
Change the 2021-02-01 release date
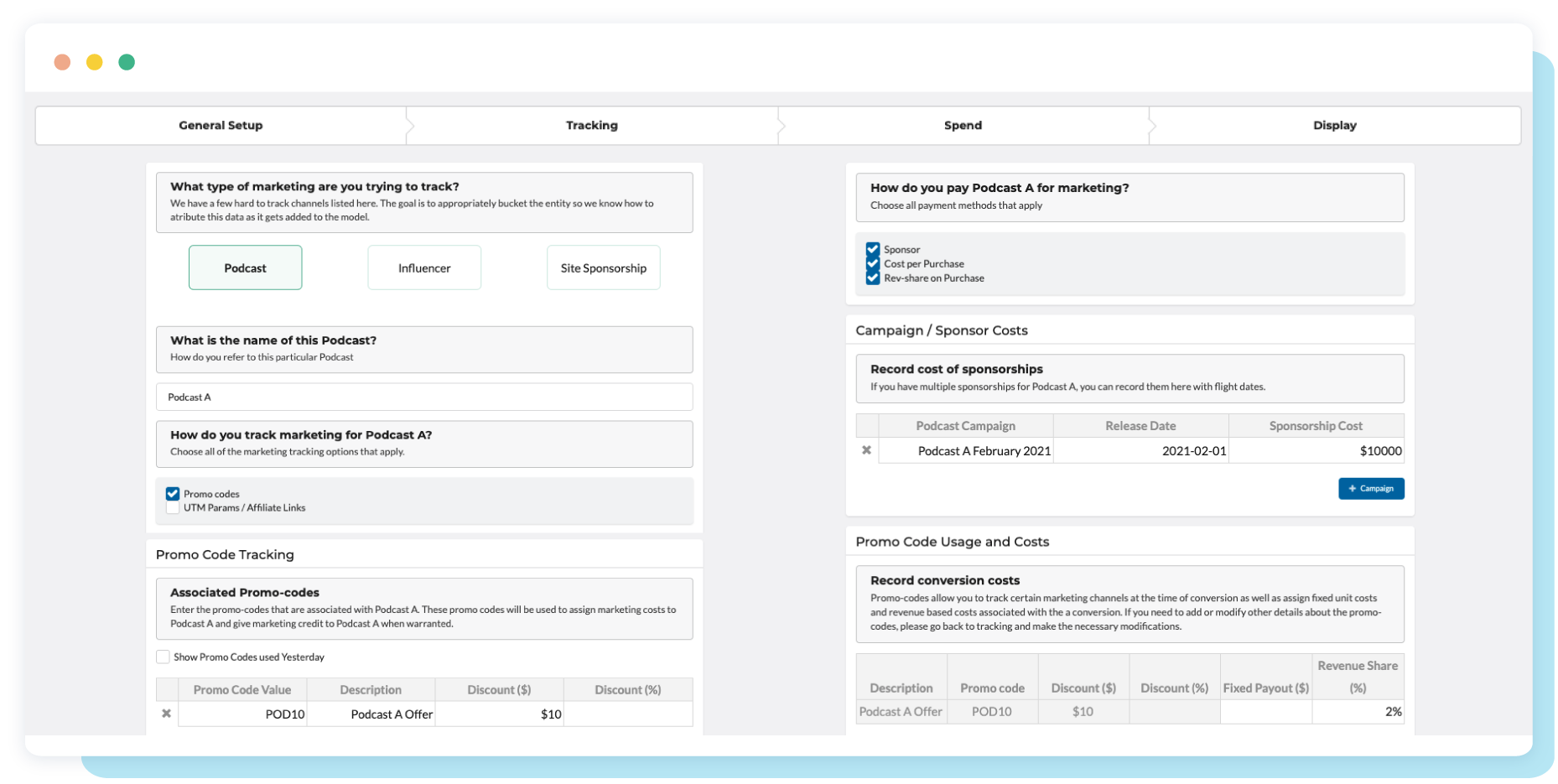click(x=1141, y=450)
